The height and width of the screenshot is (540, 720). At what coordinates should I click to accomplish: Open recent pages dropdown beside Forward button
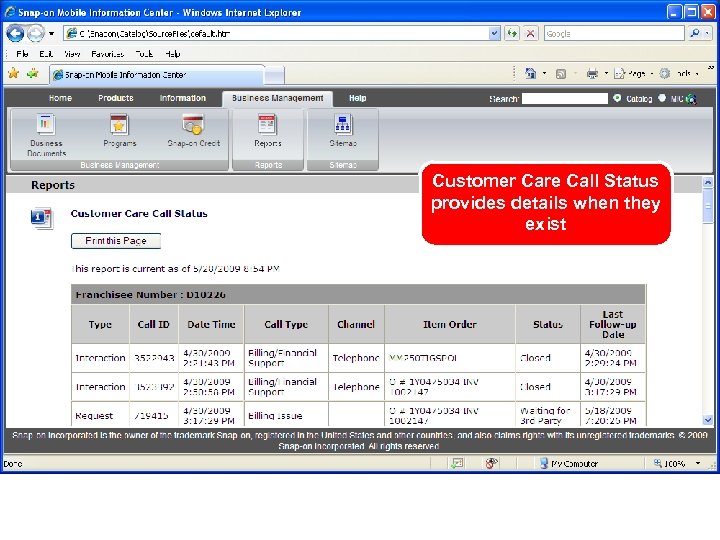[51, 34]
